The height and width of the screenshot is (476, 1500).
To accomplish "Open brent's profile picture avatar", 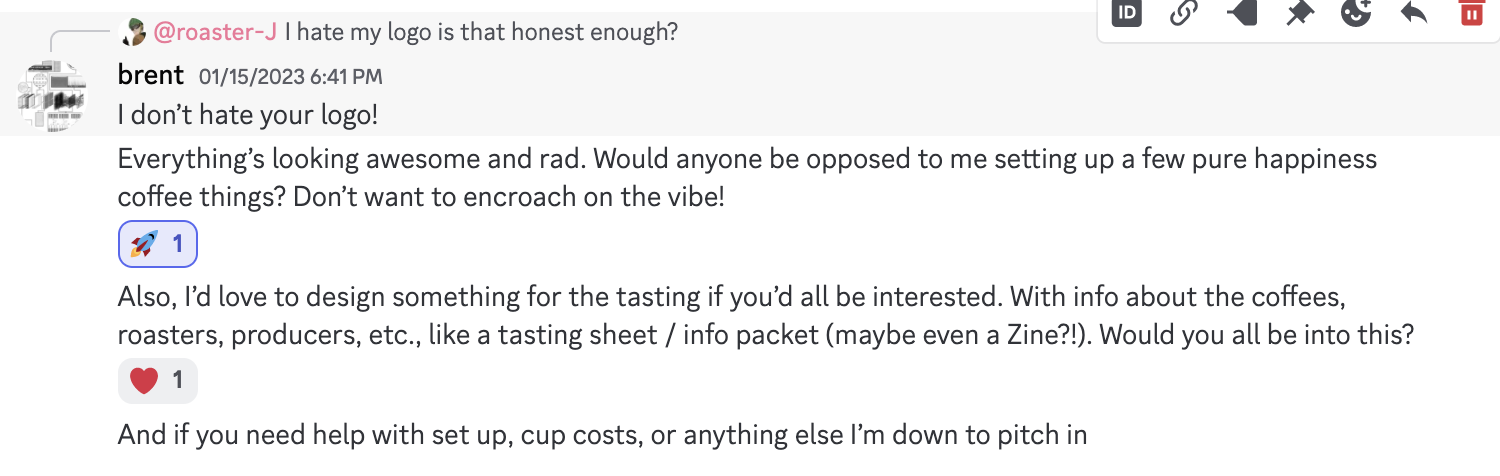I will click(x=51, y=95).
